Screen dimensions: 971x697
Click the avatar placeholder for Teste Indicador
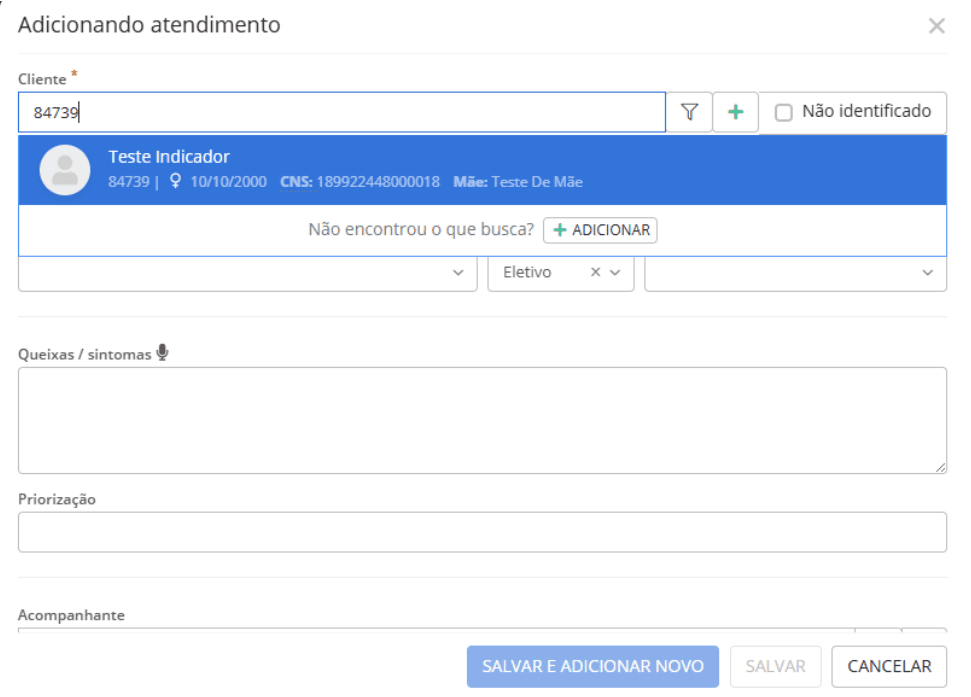[63, 168]
